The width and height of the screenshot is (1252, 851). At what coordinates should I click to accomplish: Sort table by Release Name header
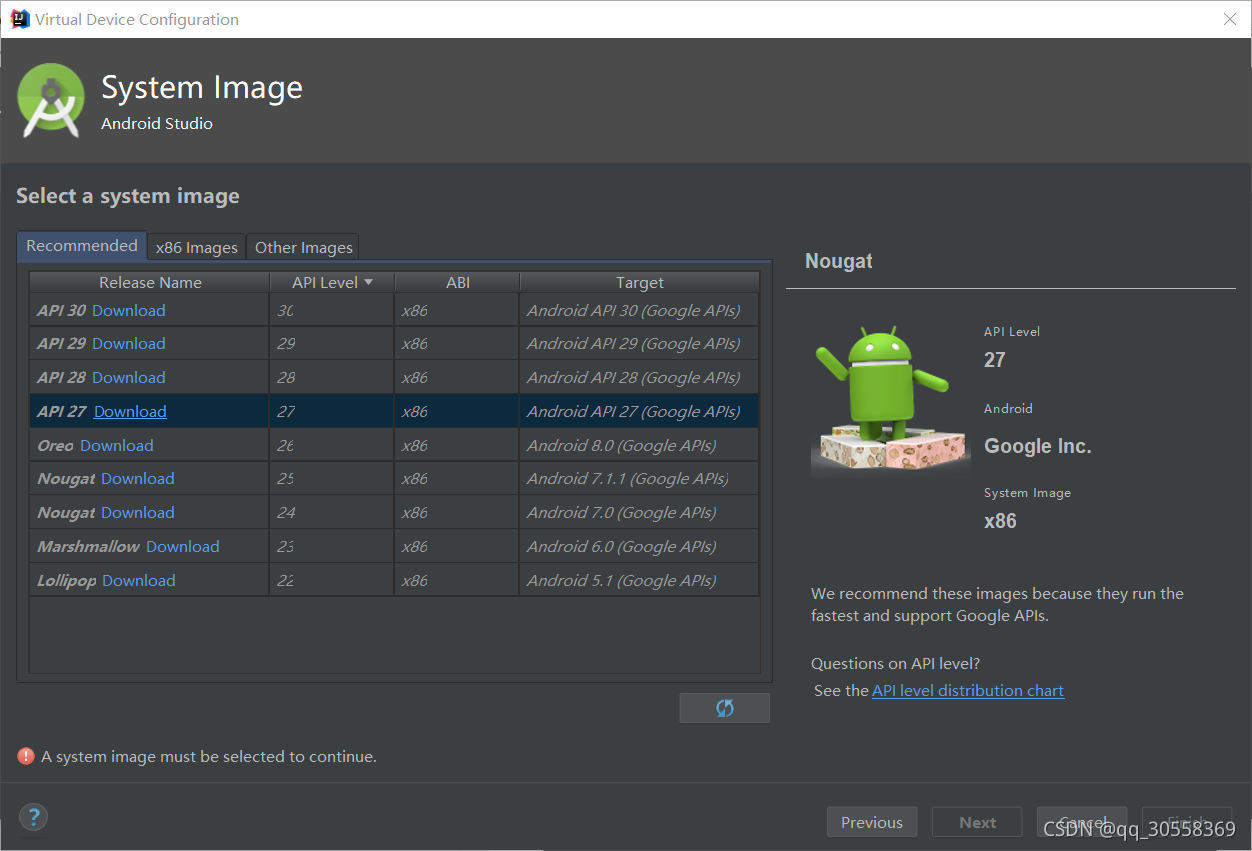(150, 282)
